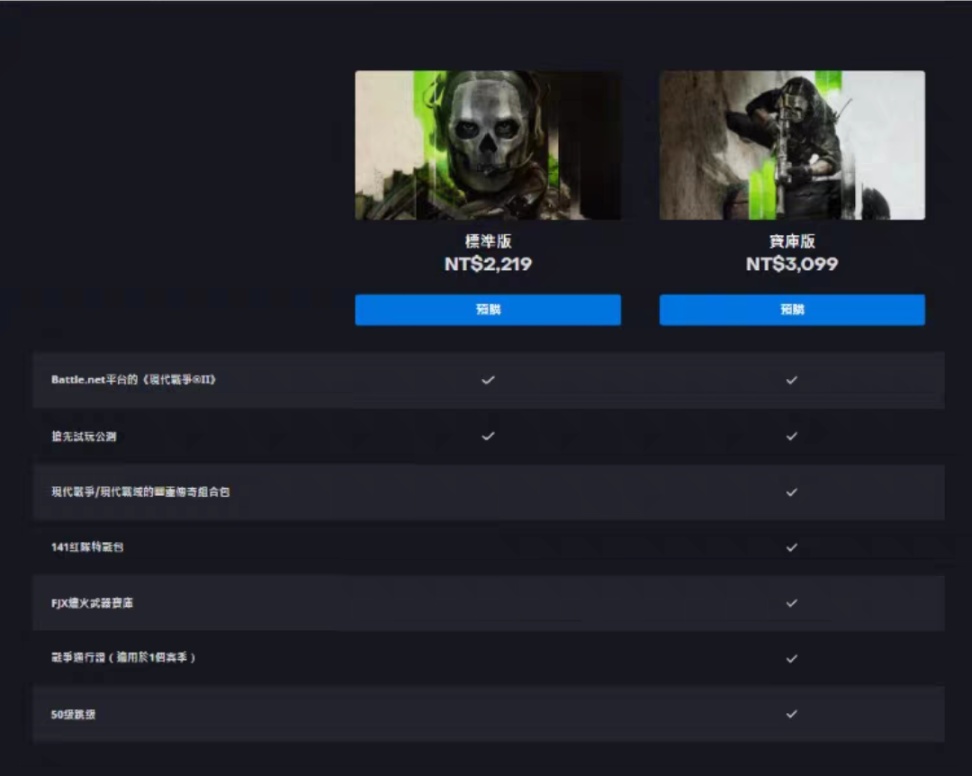
Task: Click checkmark in 現代戰爭/現代戰域 組合包 row
Action: pyautogui.click(x=792, y=492)
